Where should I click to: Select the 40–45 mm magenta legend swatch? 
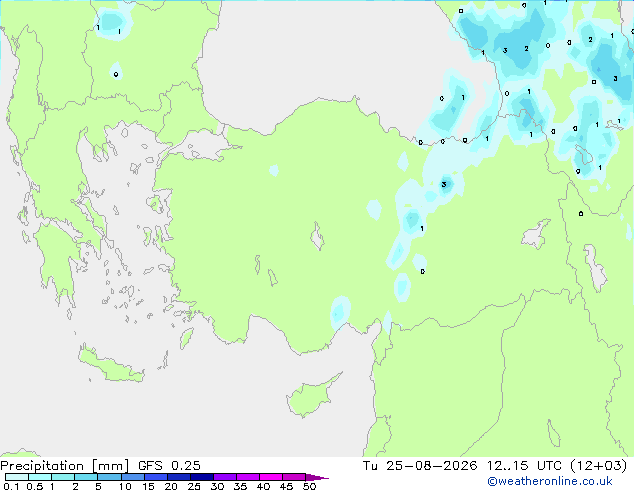(271, 477)
